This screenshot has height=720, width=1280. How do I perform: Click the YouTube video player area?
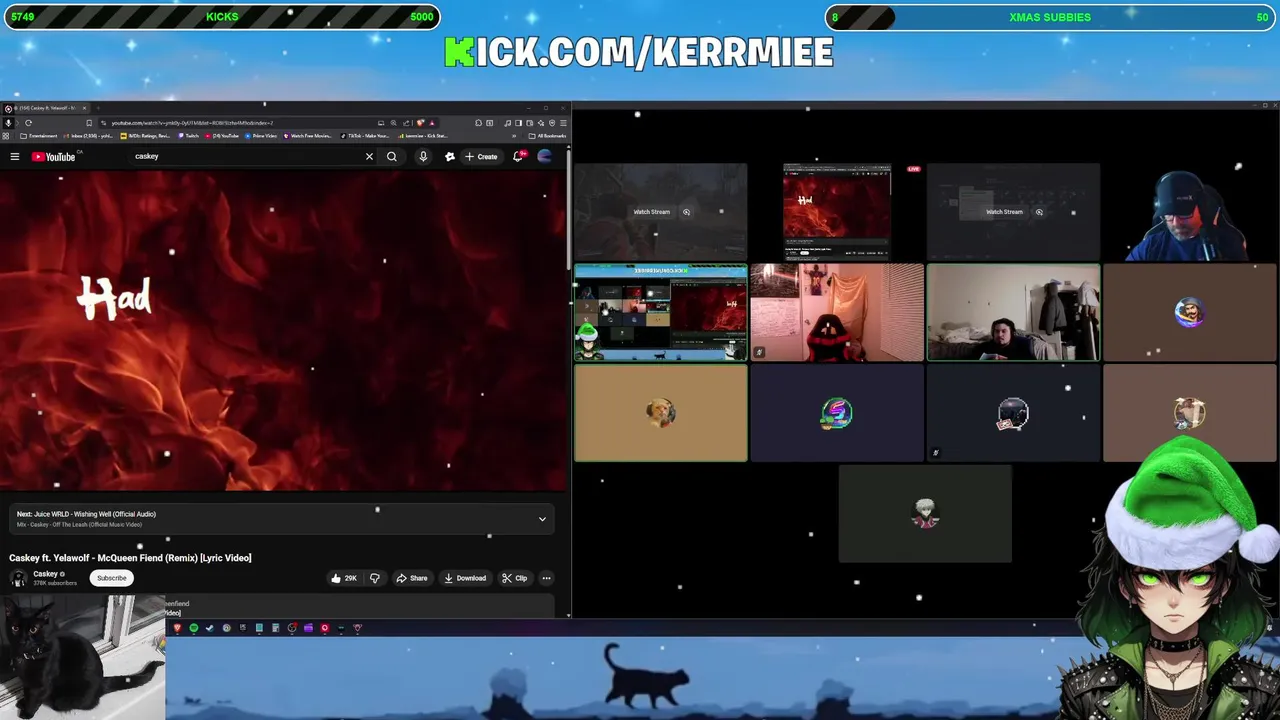[x=284, y=330]
